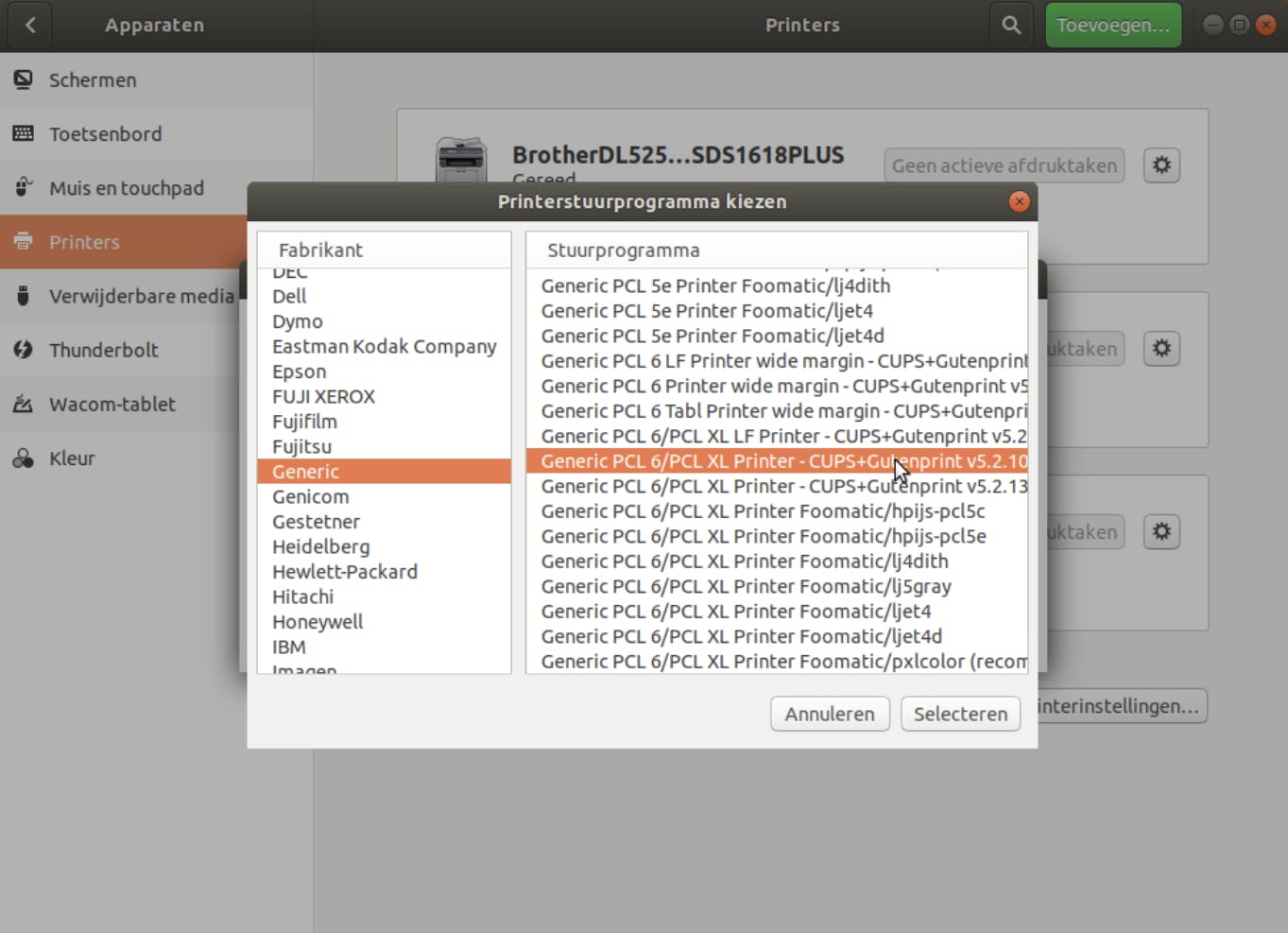This screenshot has width=1288, height=933.
Task: Select PCL 6/PCL XL LF Printer driver
Action: point(777,436)
